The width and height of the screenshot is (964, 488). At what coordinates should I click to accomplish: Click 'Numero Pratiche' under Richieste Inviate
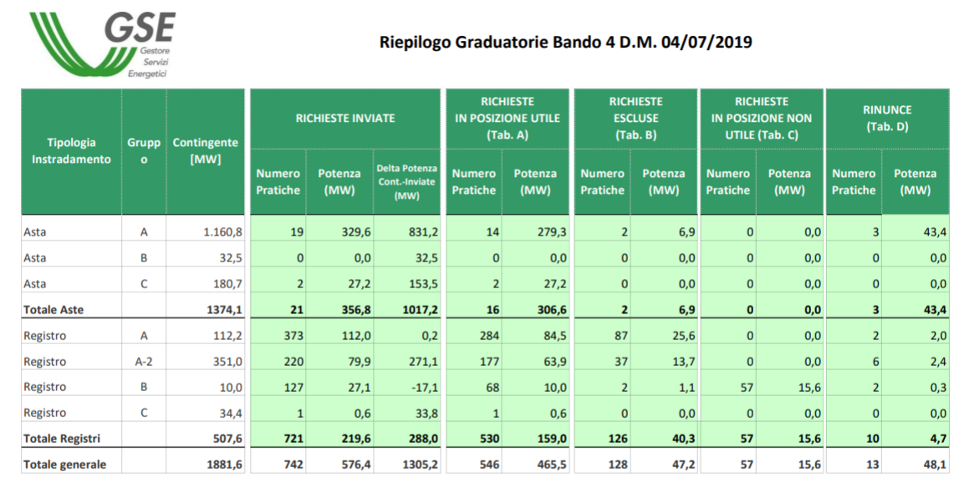click(x=278, y=182)
